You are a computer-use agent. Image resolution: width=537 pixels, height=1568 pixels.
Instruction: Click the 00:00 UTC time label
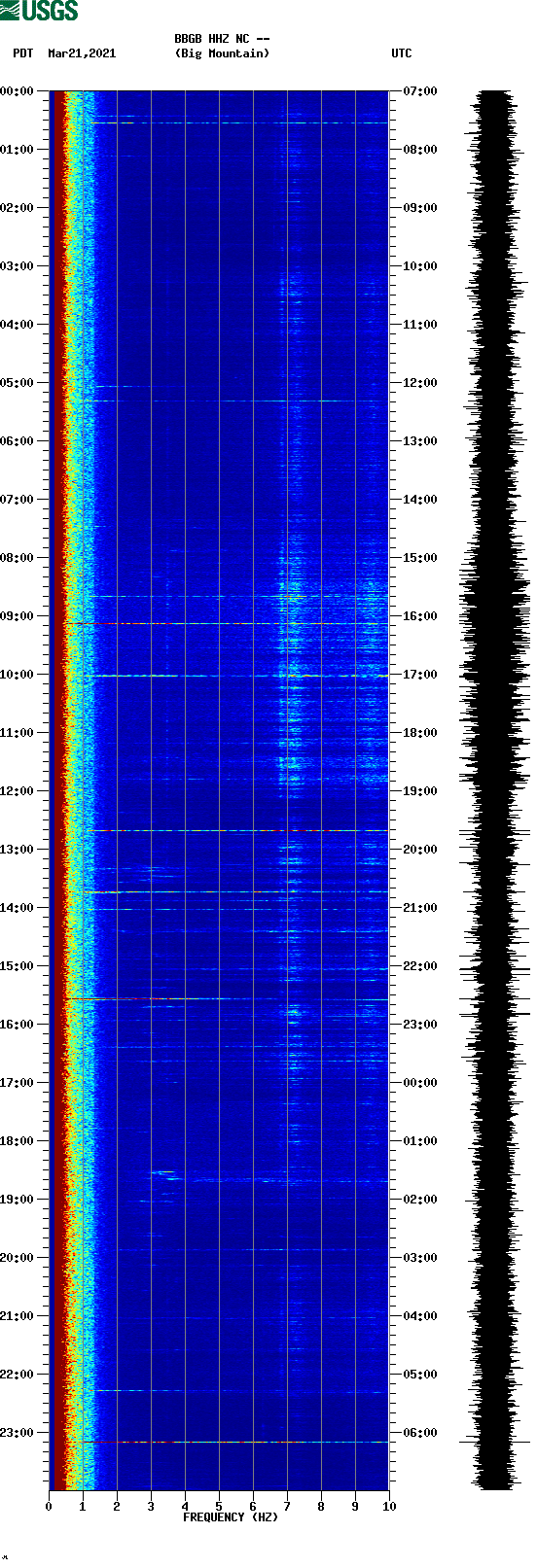click(420, 1083)
